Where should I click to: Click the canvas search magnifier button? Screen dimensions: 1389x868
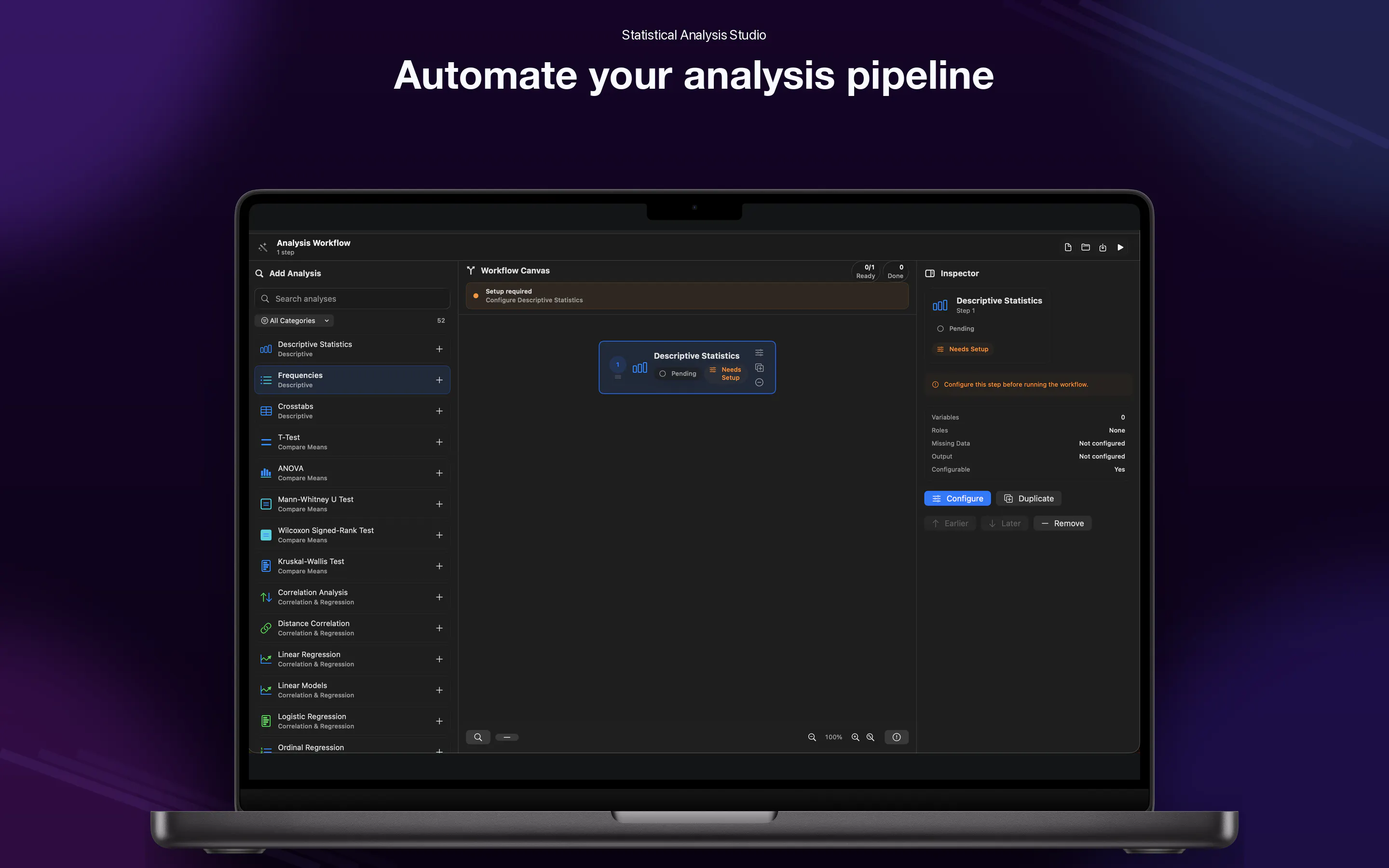pos(477,737)
